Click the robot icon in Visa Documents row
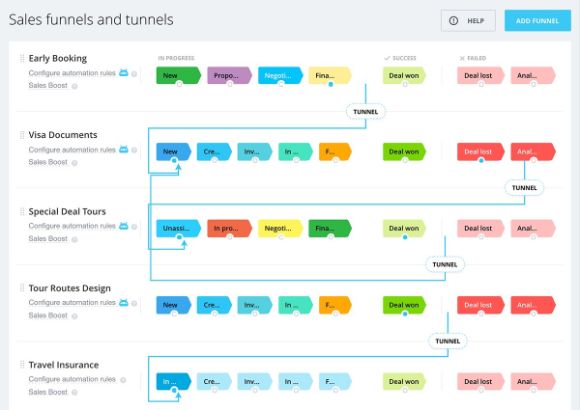This screenshot has height=410, width=580. (x=124, y=149)
